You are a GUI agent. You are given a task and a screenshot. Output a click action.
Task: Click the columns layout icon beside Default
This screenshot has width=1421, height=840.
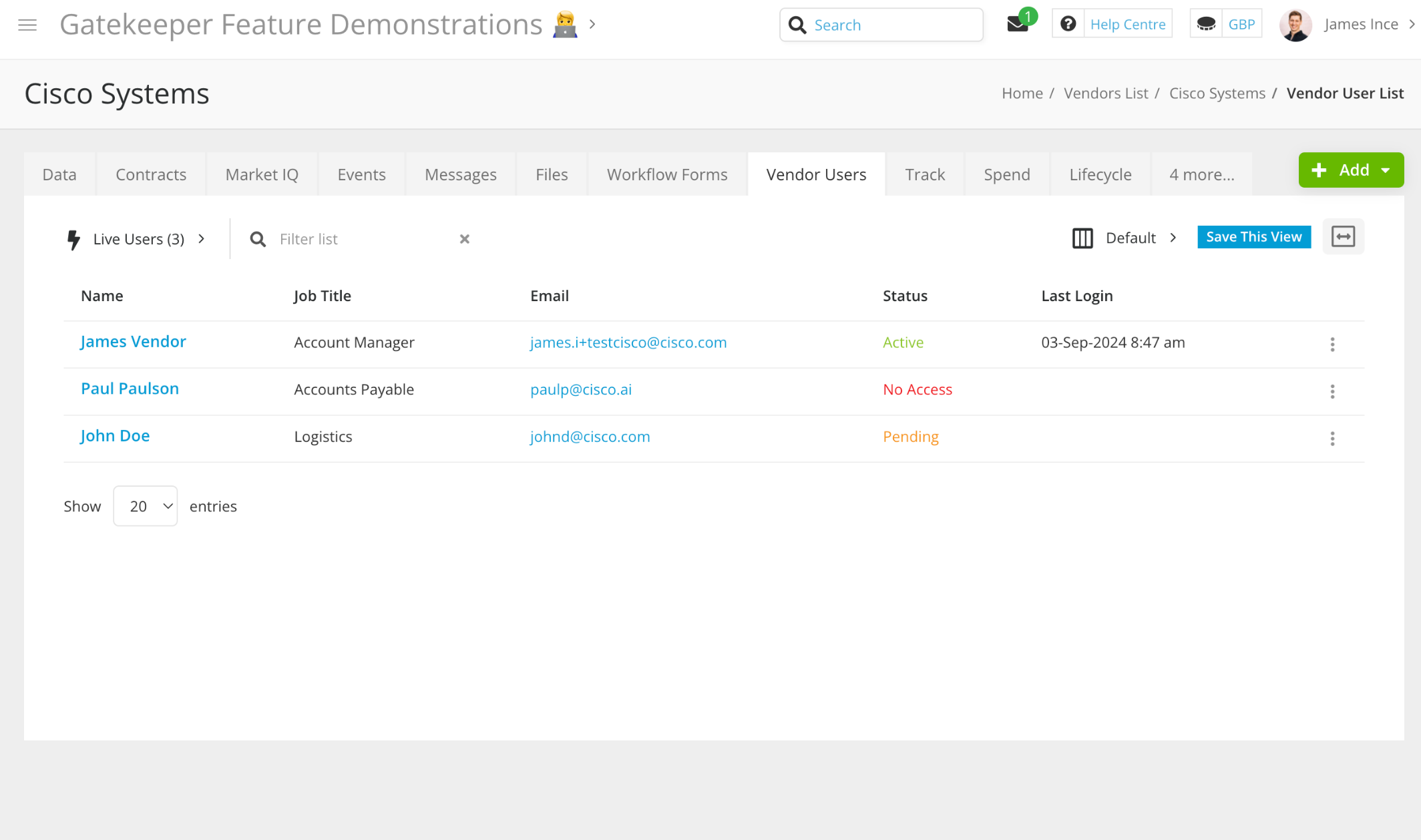(1082, 238)
